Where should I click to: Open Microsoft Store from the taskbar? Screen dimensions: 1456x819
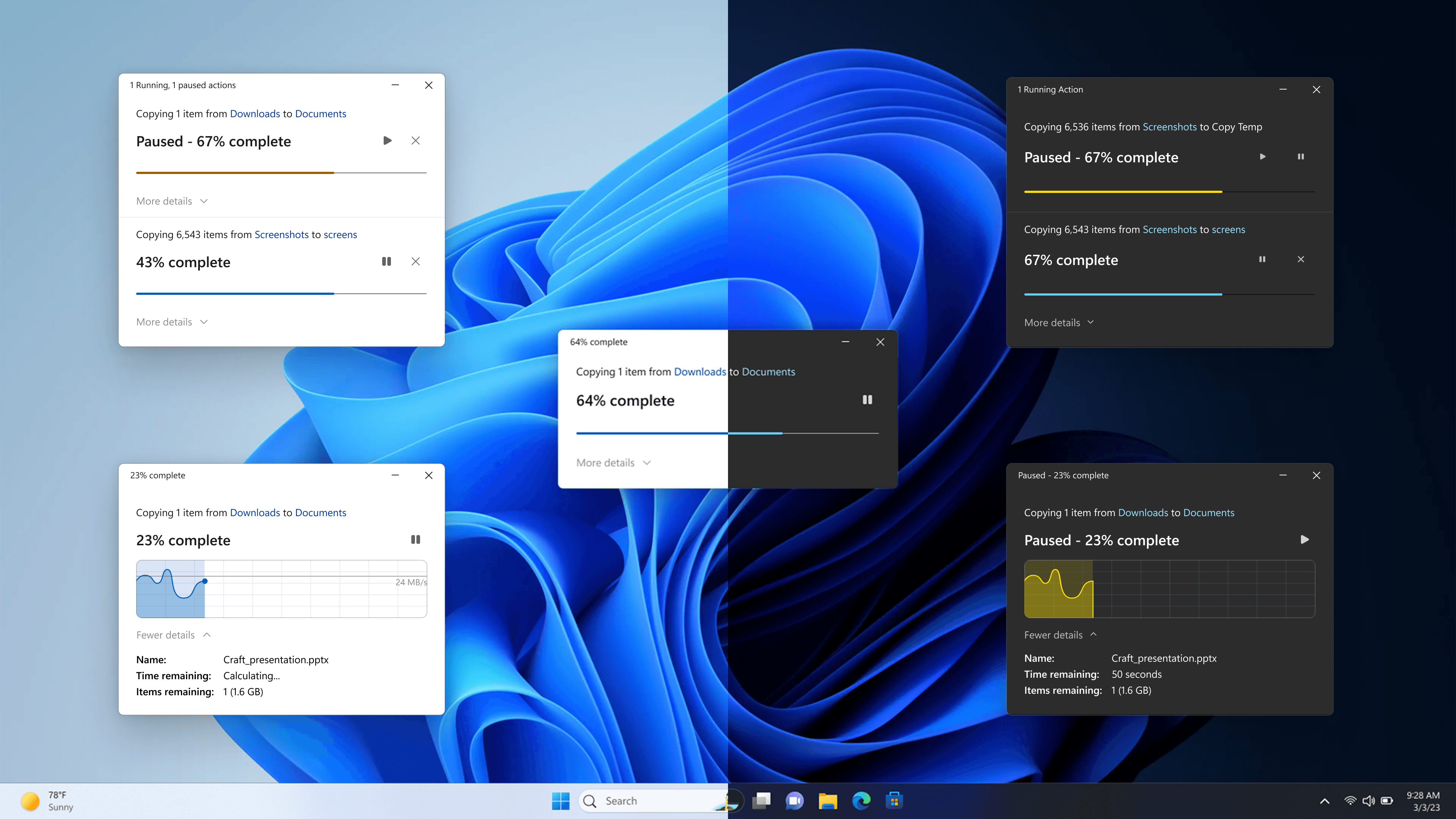(894, 800)
